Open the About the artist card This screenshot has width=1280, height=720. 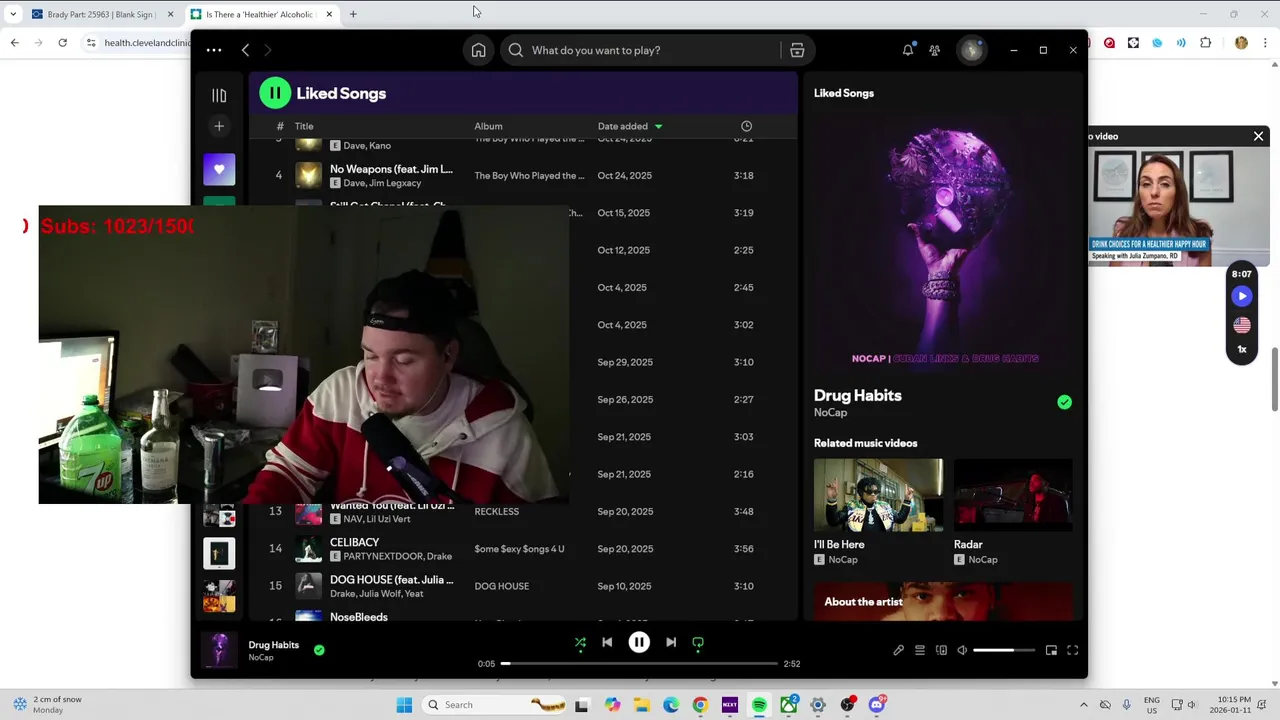coord(943,601)
